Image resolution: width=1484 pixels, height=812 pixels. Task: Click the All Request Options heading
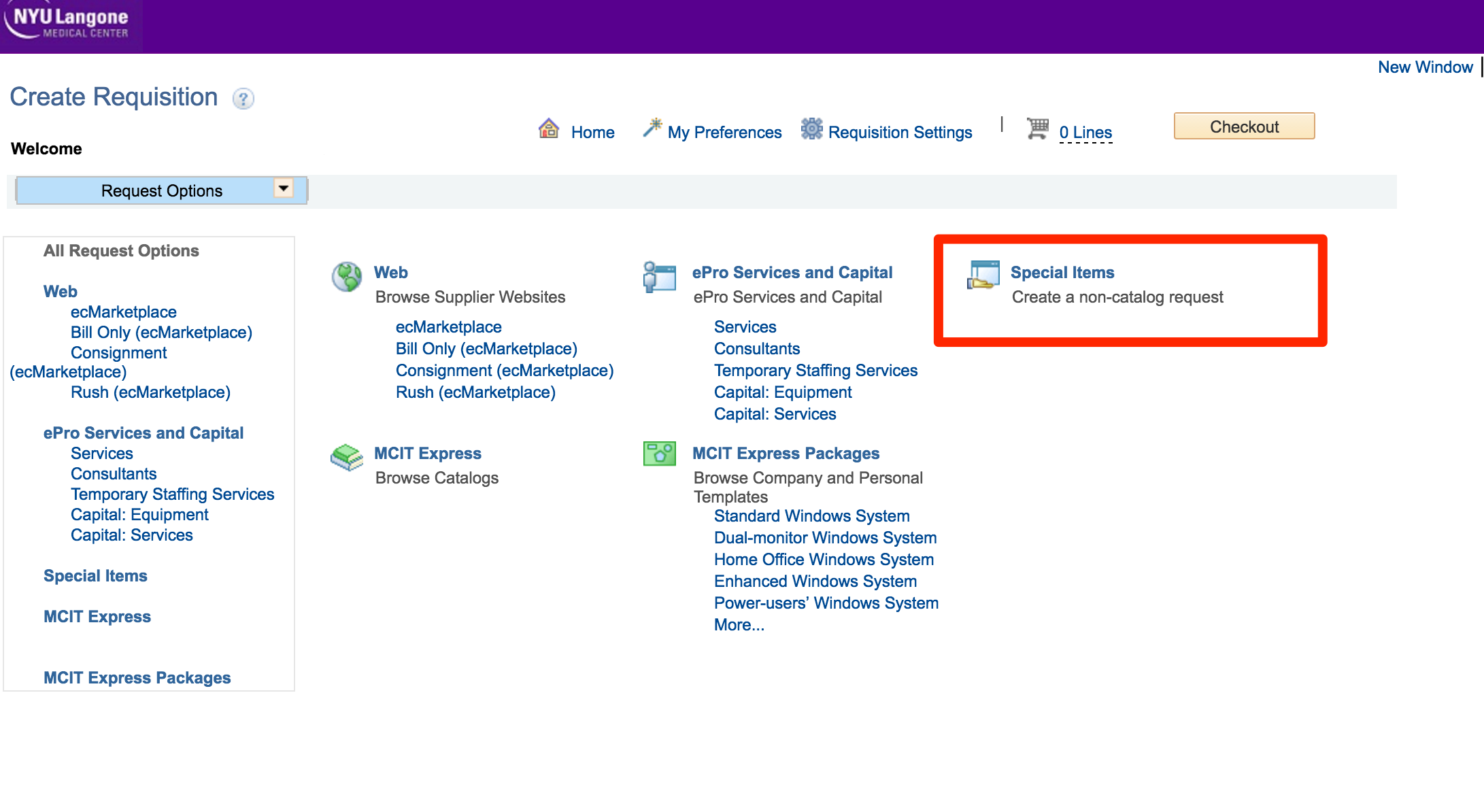tap(122, 251)
